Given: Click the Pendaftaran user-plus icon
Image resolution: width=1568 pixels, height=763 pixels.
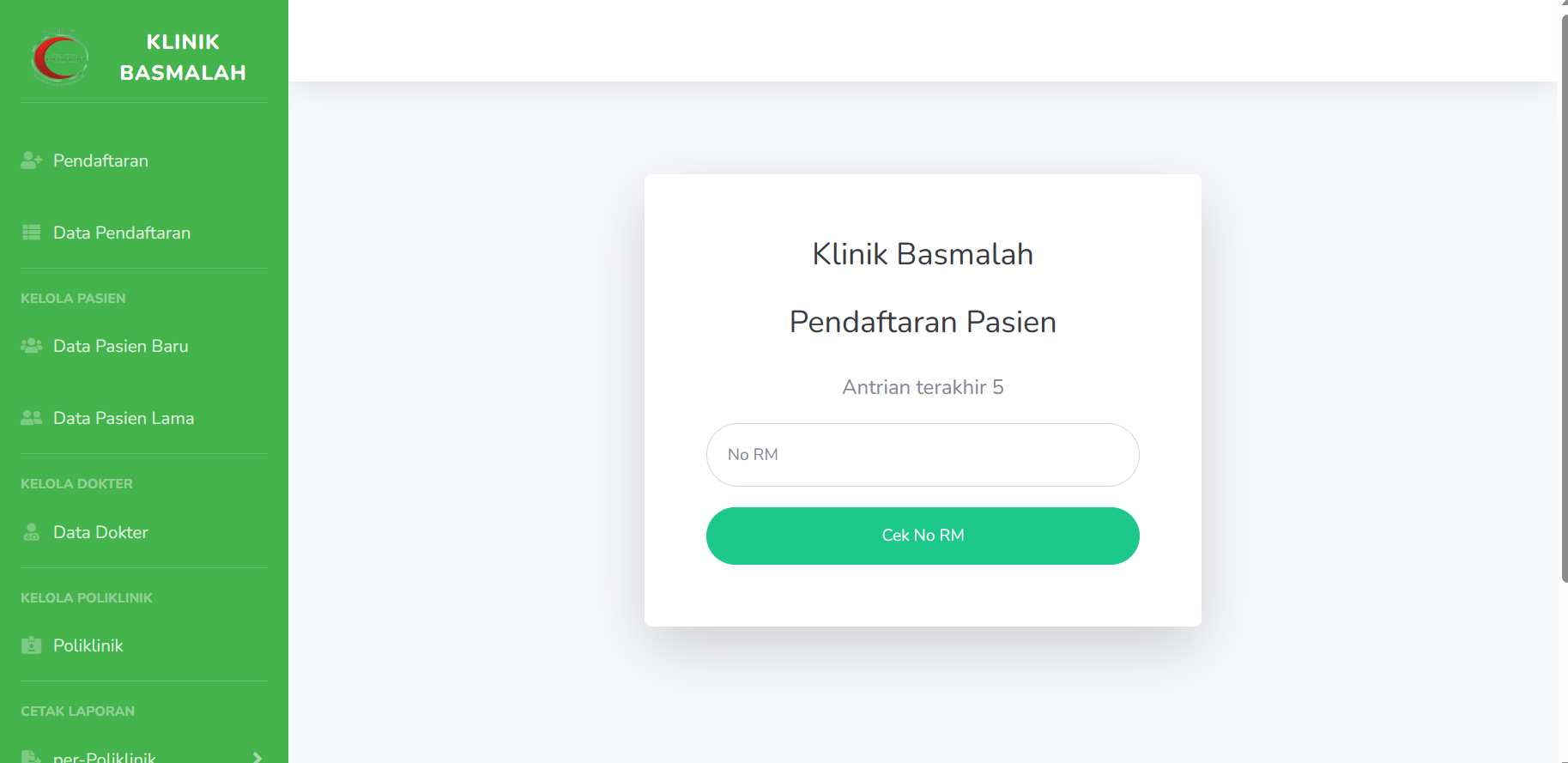Looking at the screenshot, I should pyautogui.click(x=32, y=160).
